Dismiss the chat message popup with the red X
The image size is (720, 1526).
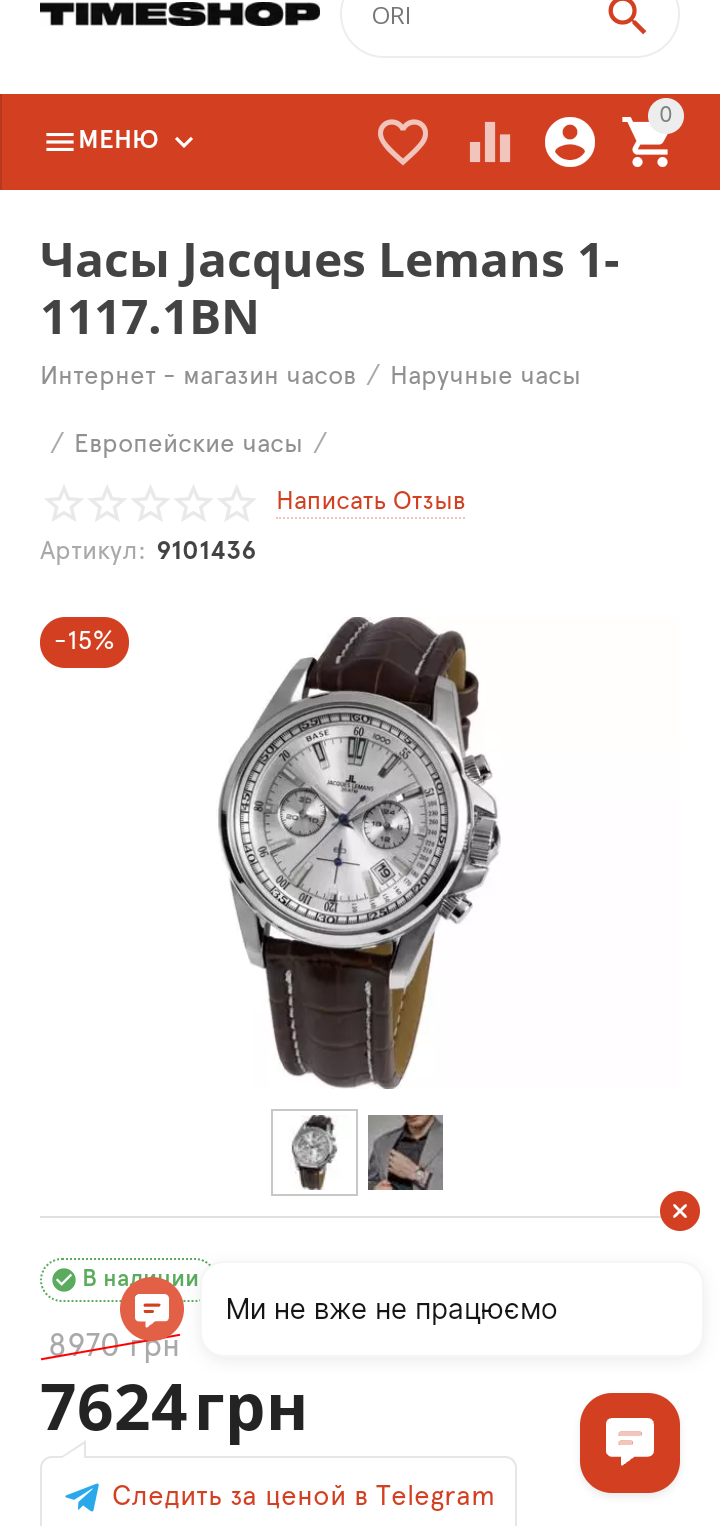click(x=680, y=1211)
